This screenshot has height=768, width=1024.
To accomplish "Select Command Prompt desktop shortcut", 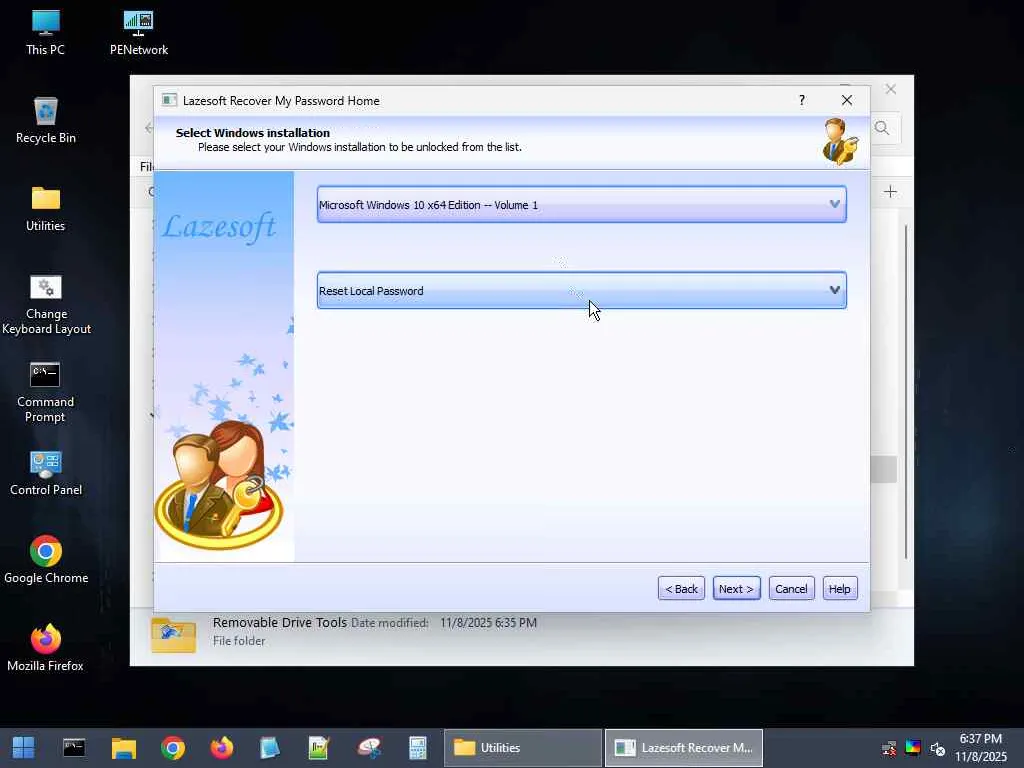I will pyautogui.click(x=46, y=392).
